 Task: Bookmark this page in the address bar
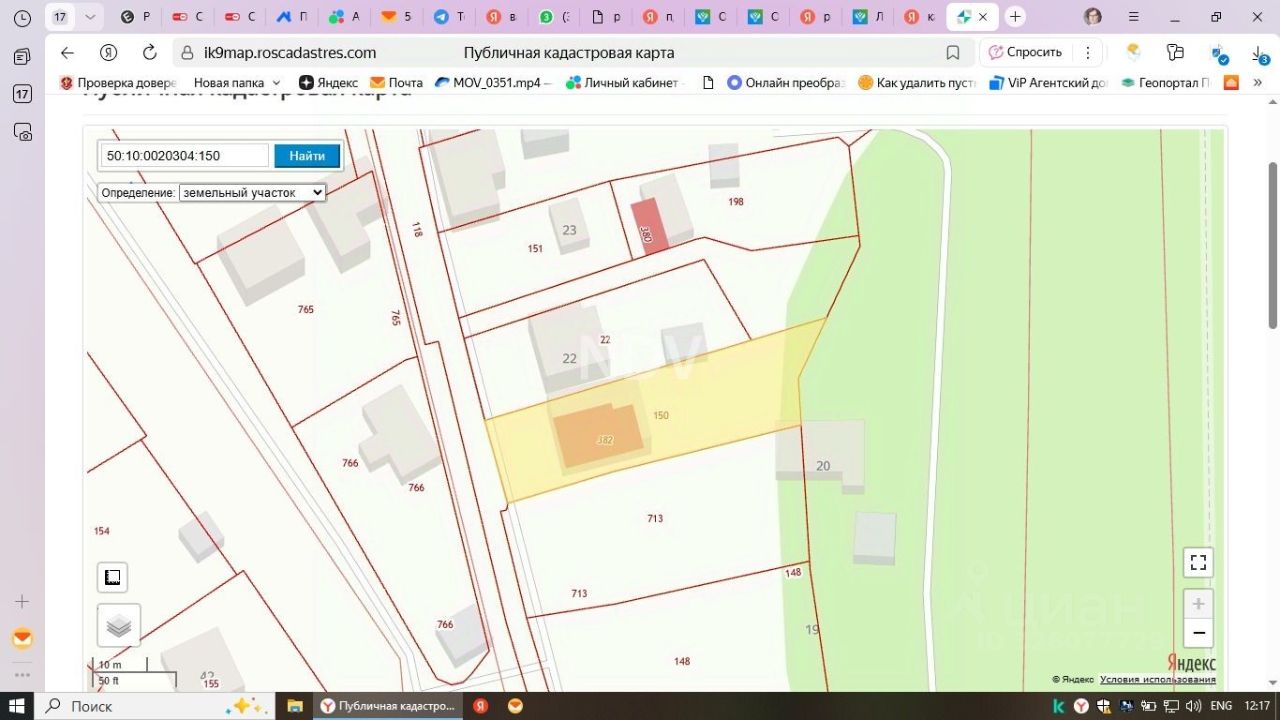953,53
